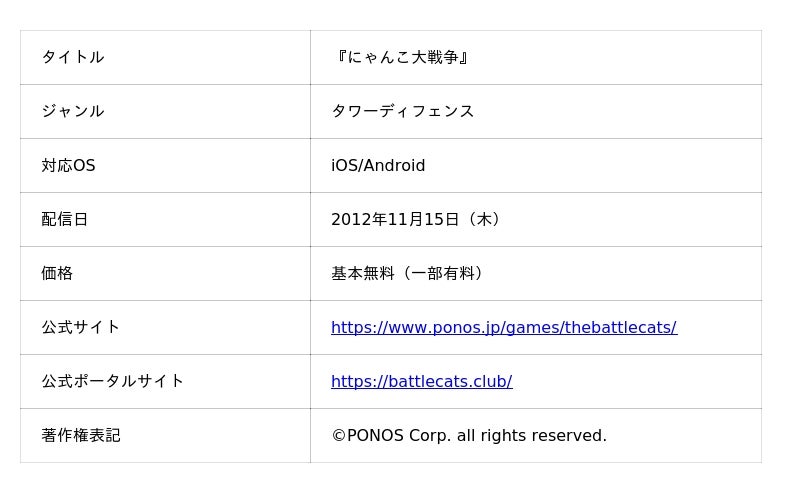Open the battlecats.club portal link
This screenshot has height=493, width=800.
click(421, 382)
